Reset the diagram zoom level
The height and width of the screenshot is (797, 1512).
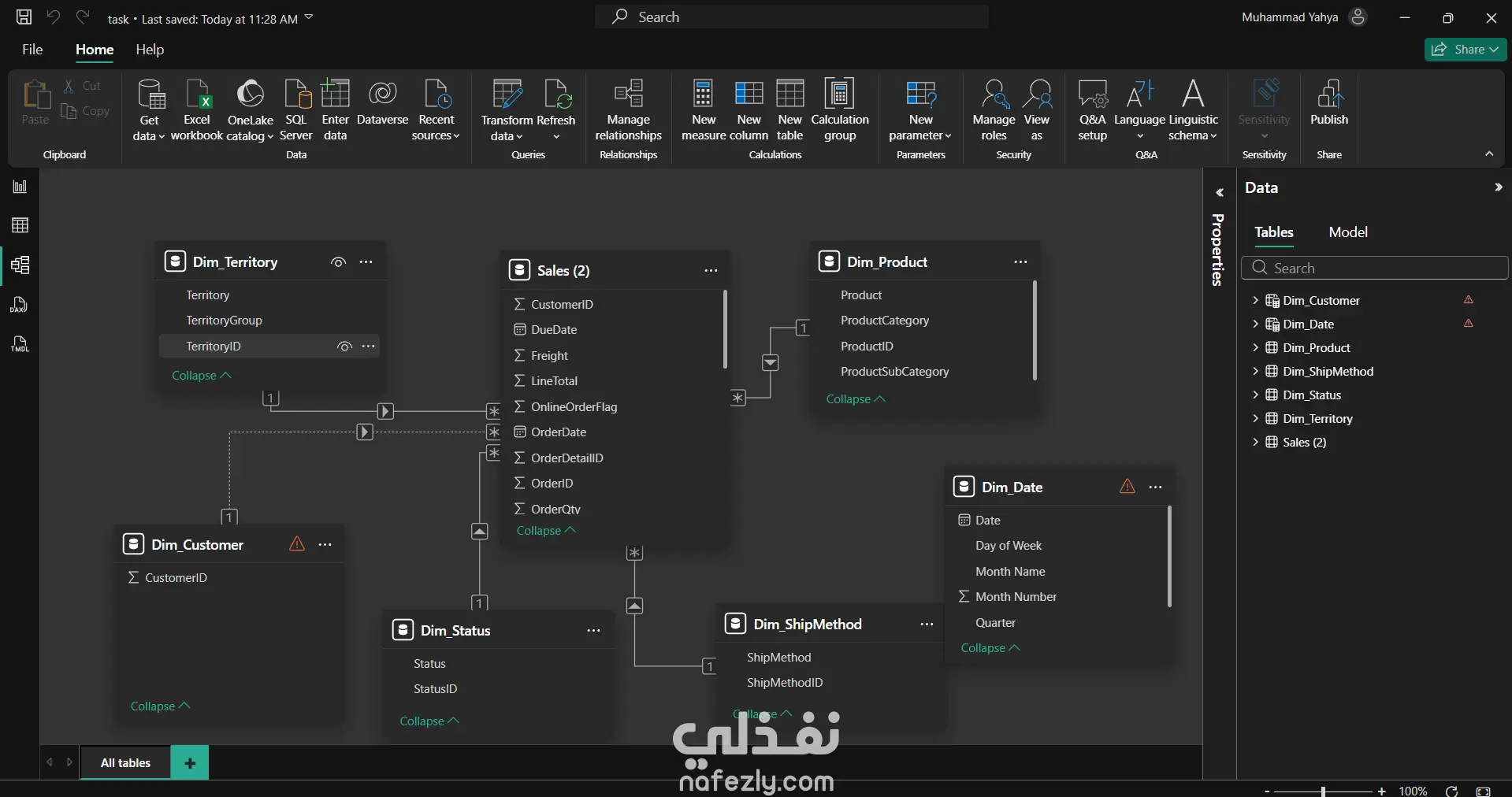1452,791
